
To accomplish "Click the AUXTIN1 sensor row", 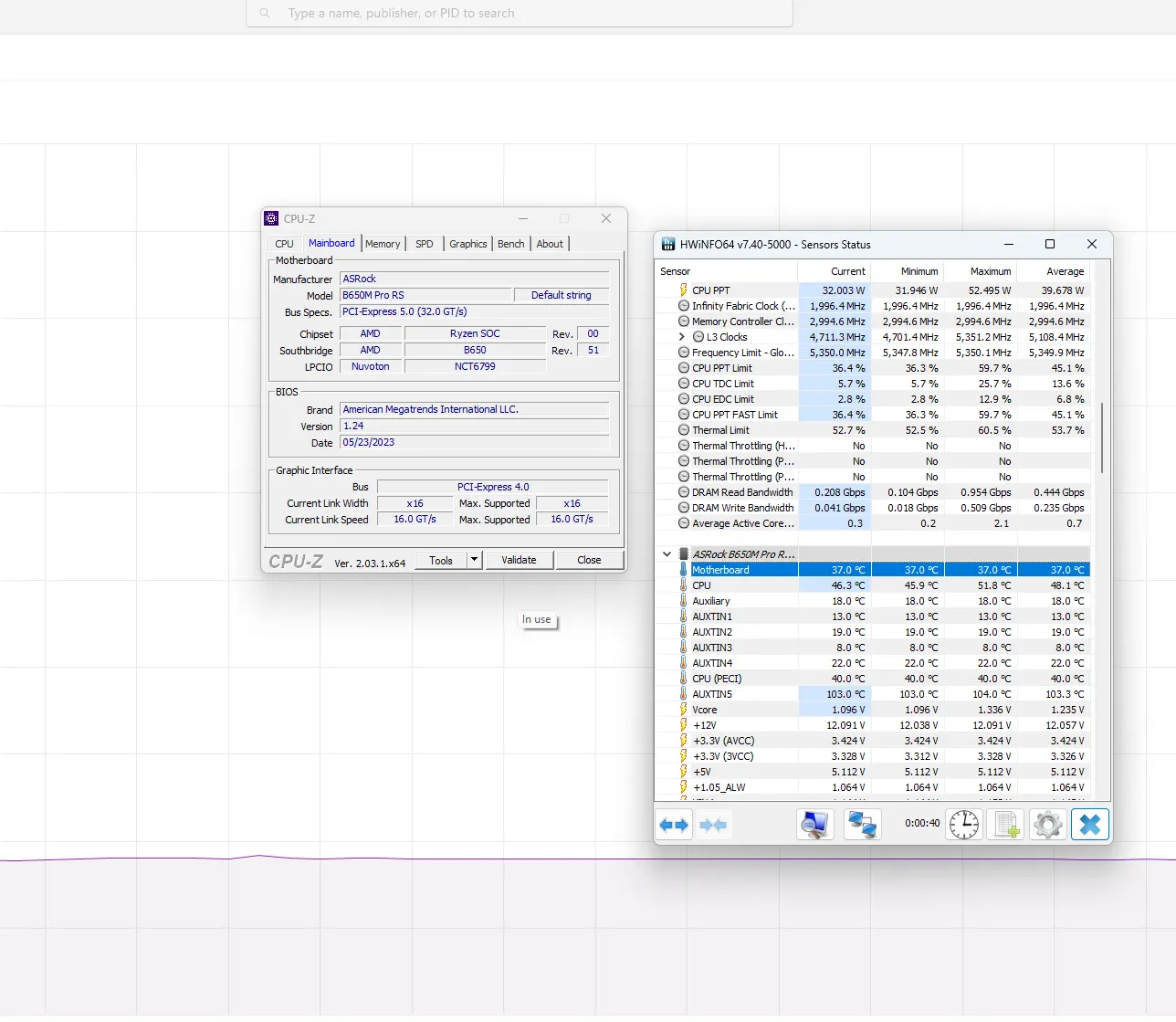I will point(873,616).
